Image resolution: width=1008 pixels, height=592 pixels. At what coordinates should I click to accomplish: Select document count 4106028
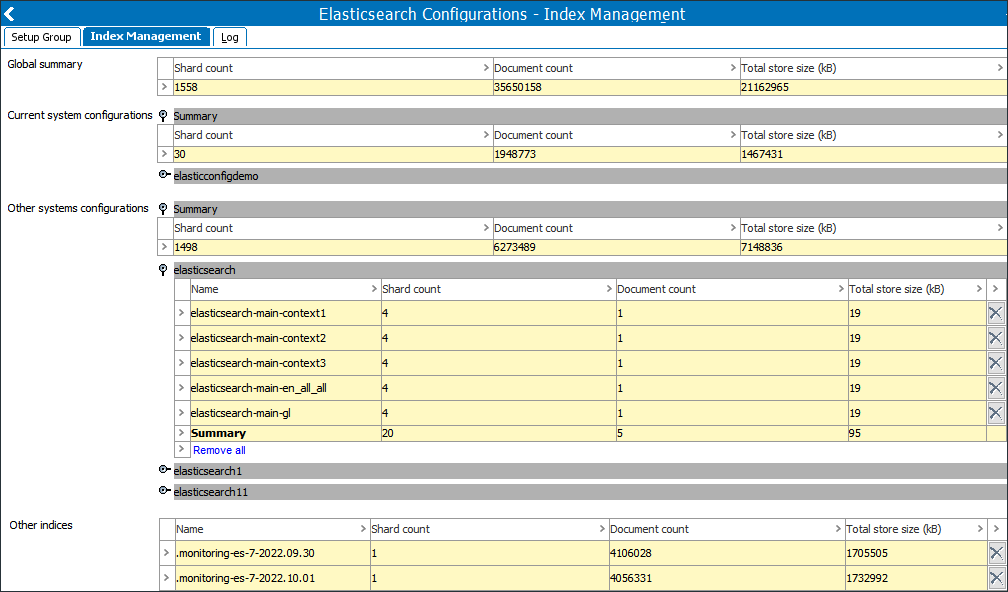click(726, 553)
